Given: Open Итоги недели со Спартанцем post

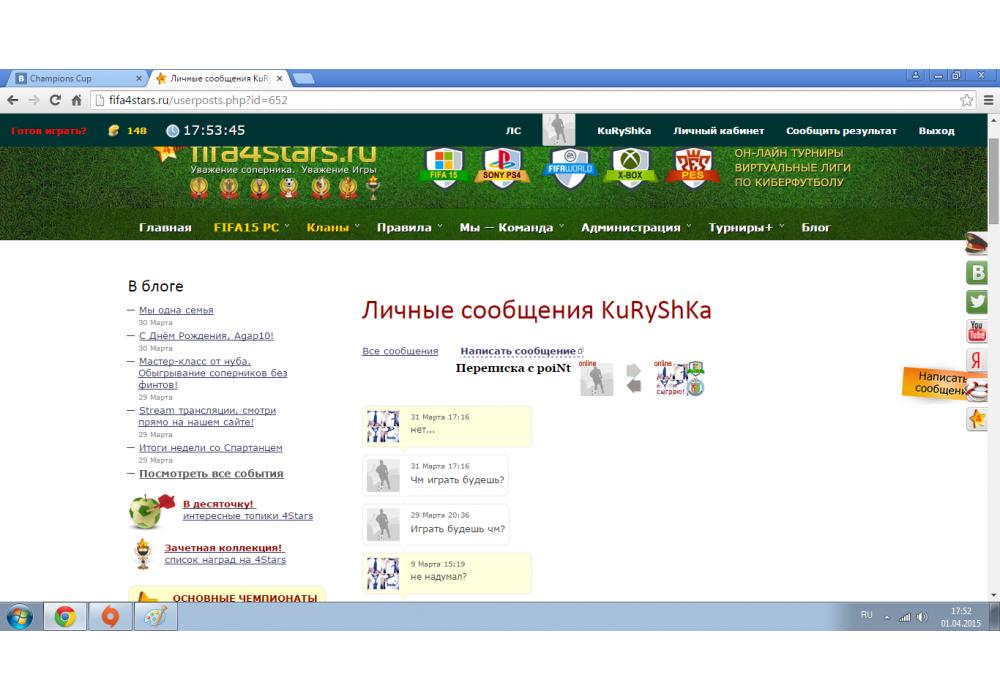Looking at the screenshot, I should coord(210,448).
